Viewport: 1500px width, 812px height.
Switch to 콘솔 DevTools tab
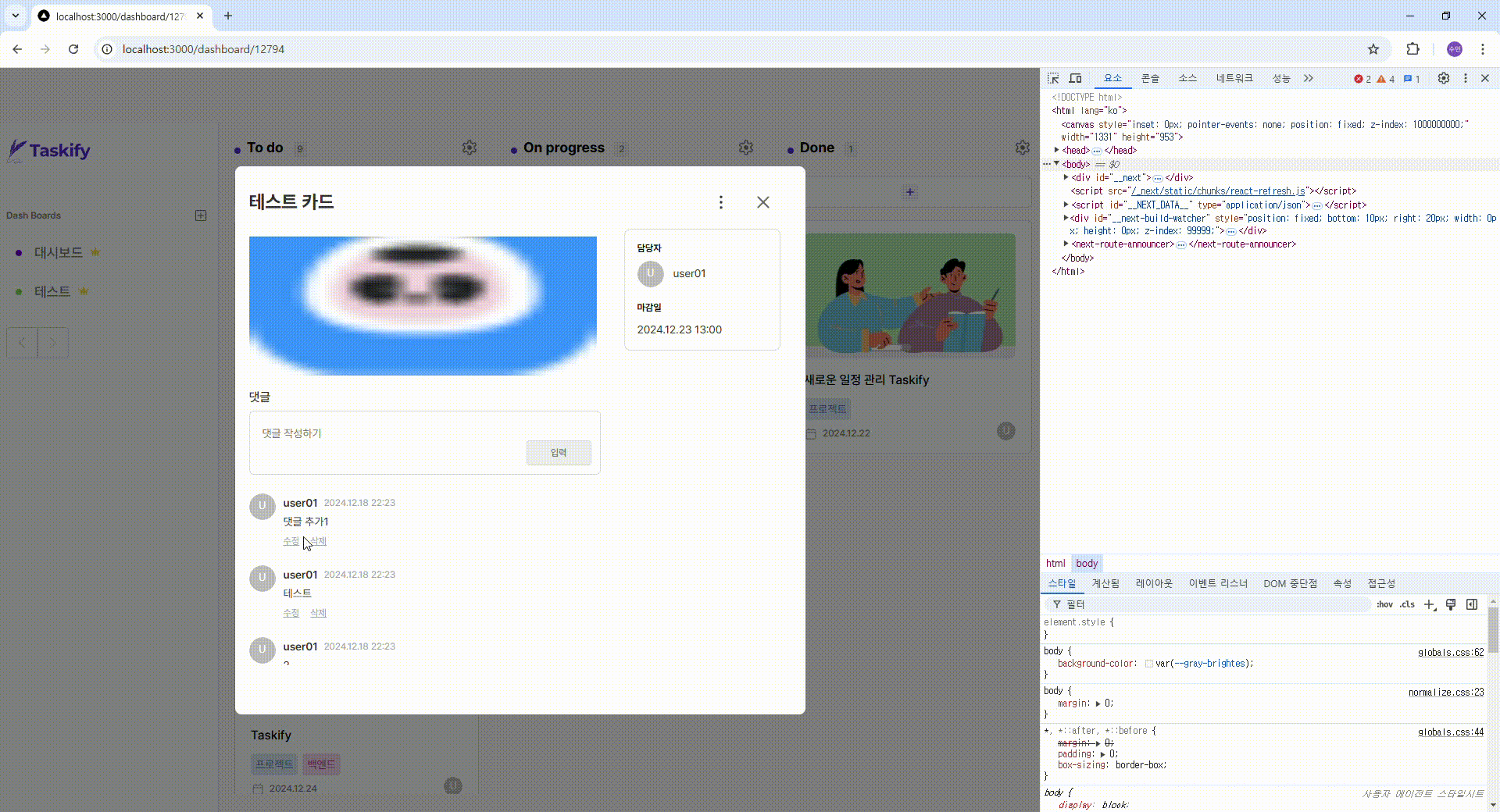1150,78
